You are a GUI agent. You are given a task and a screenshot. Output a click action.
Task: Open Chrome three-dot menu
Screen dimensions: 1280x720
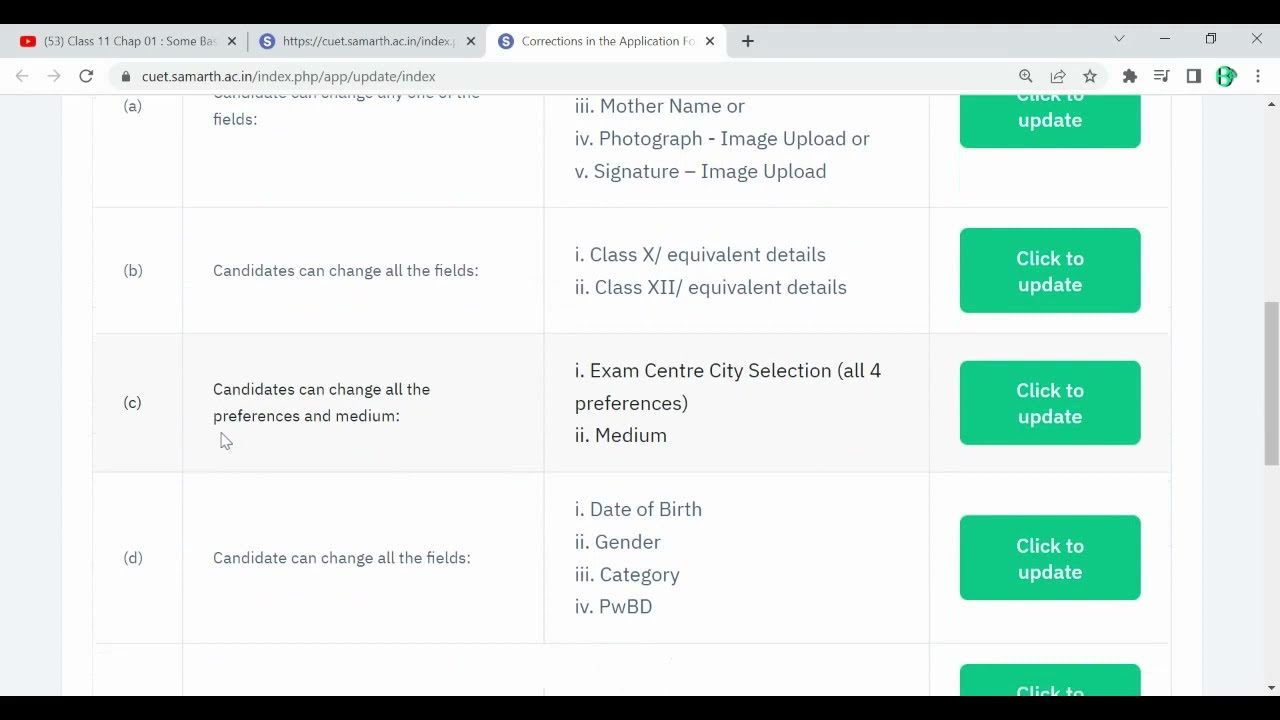[1258, 76]
